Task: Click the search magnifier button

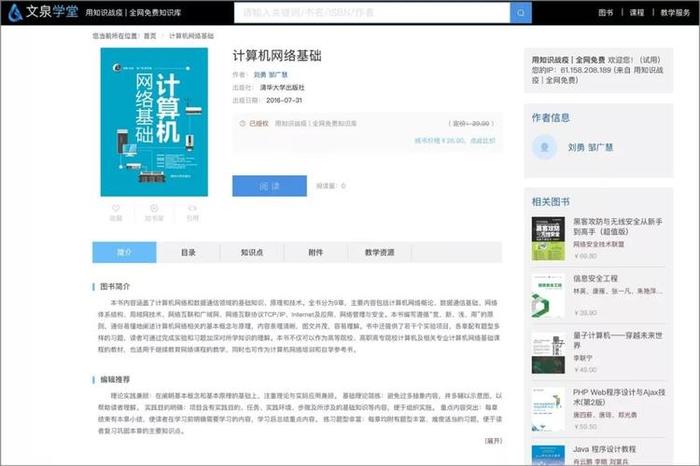Action: tap(521, 12)
